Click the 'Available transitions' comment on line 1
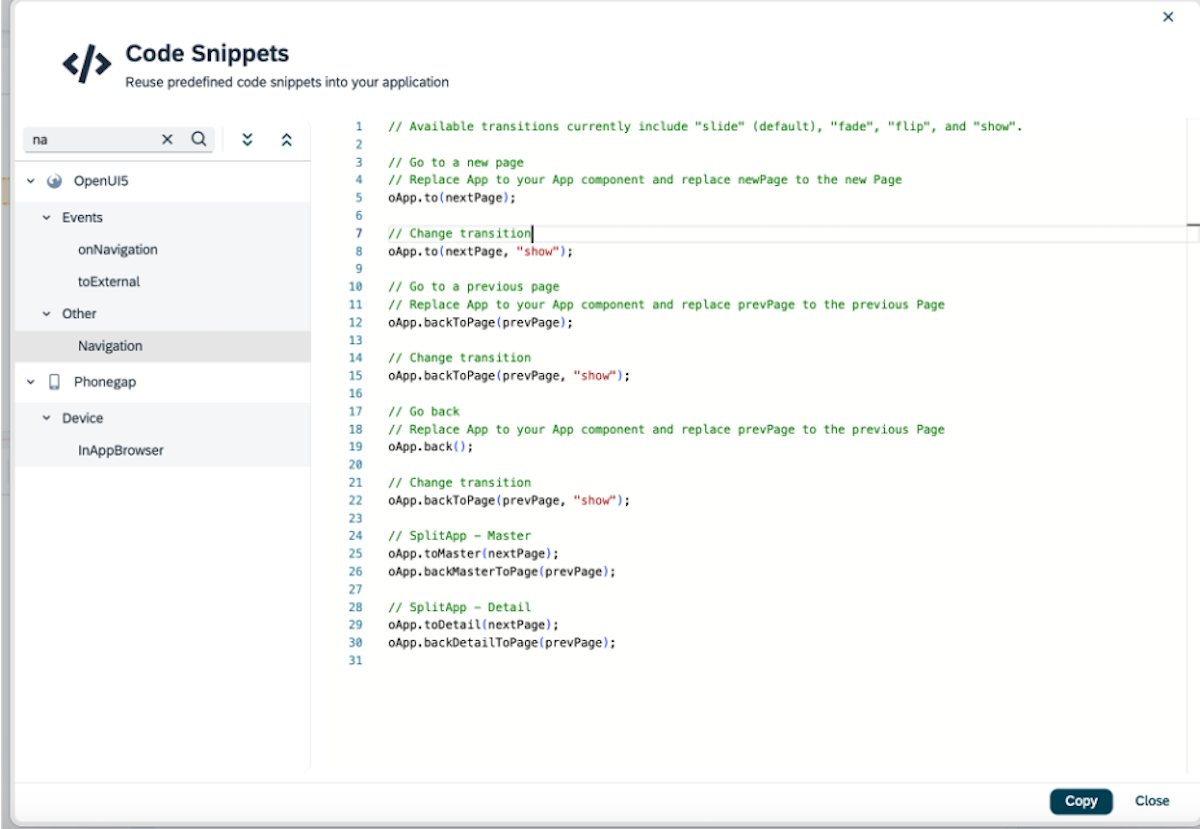Image resolution: width=1200 pixels, height=829 pixels. 705,127
